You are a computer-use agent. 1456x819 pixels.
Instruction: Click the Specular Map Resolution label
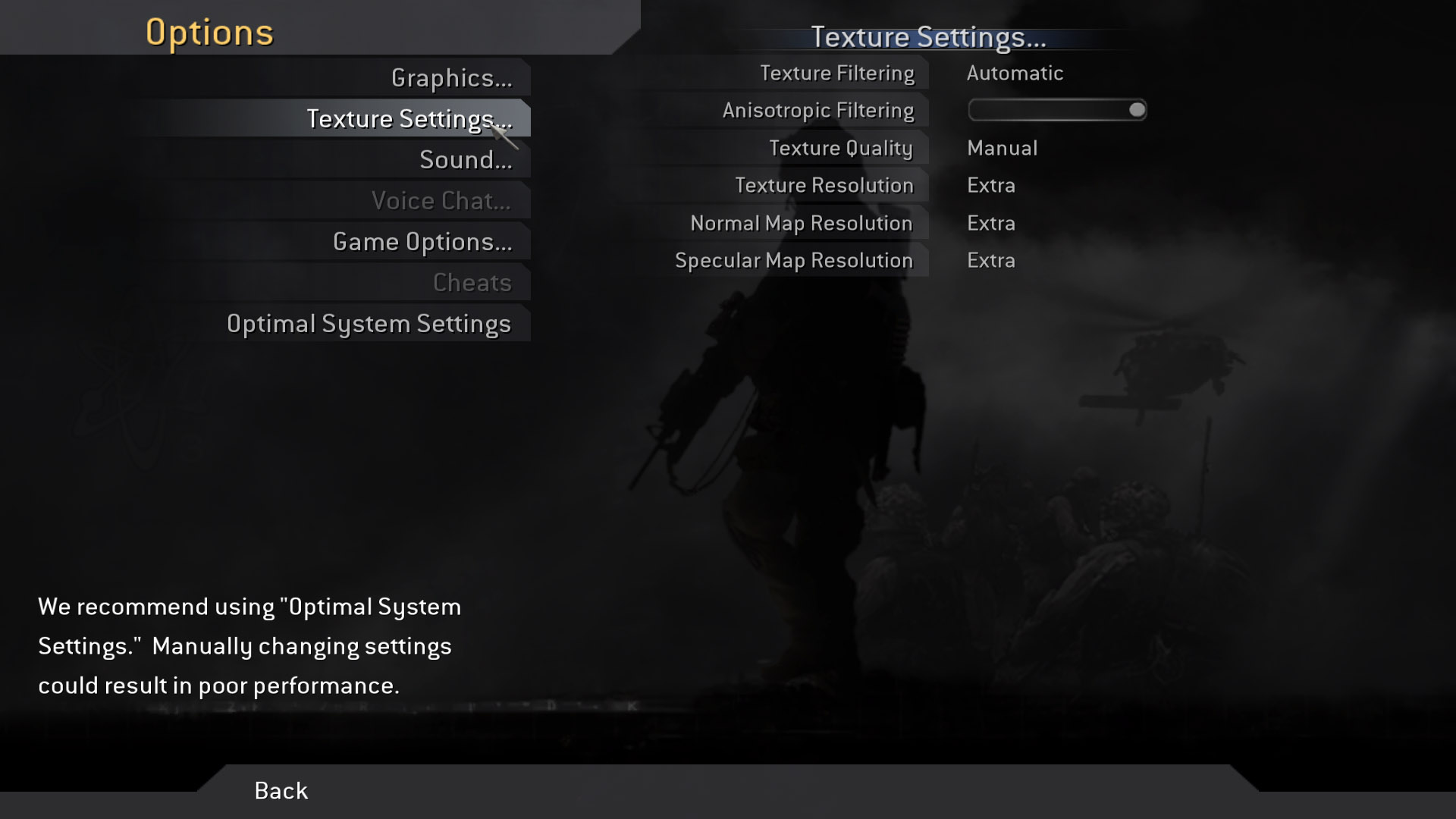click(x=793, y=261)
